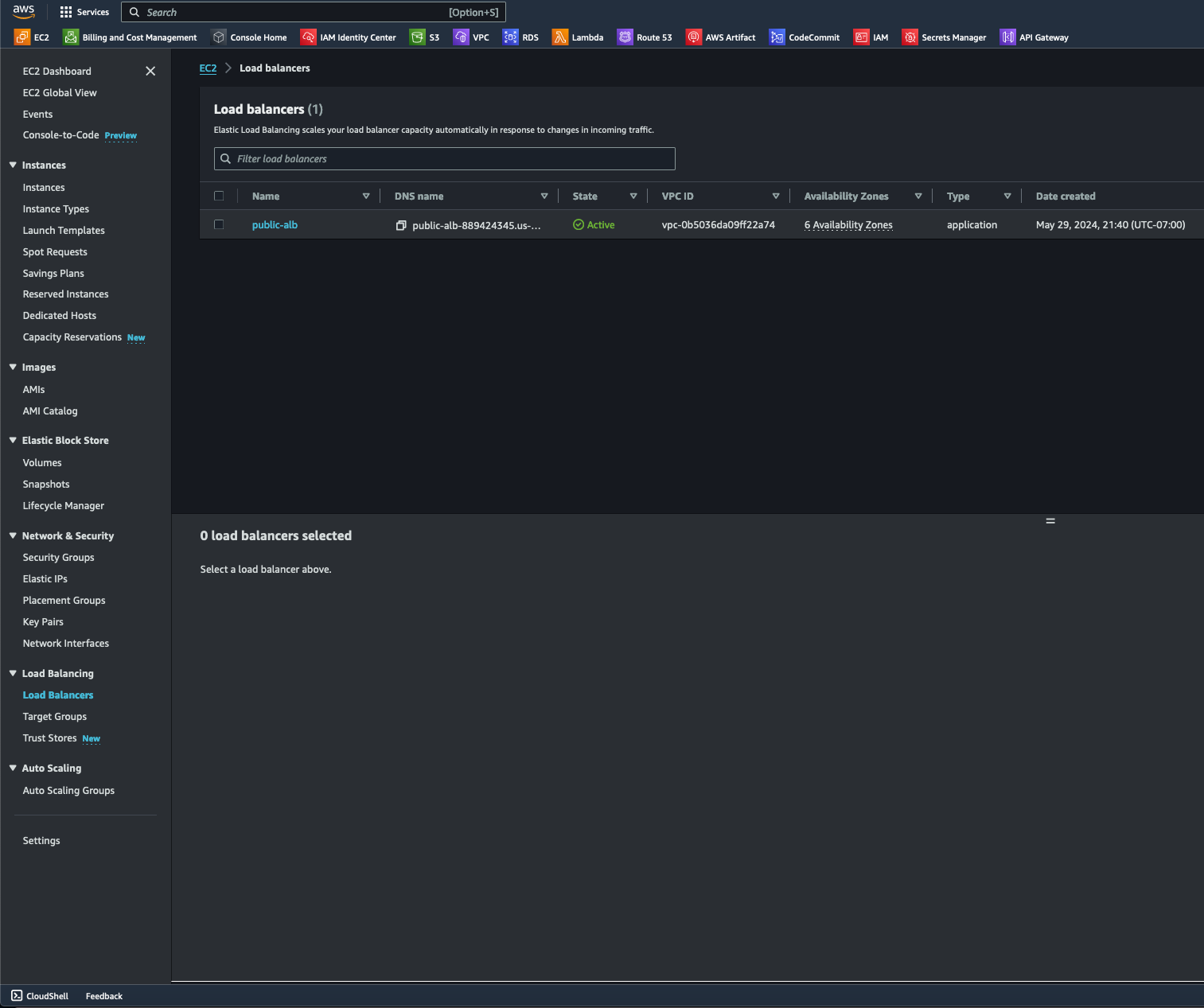Open the API Gateway shortcut
This screenshot has height=1008, width=1204.
click(1035, 37)
